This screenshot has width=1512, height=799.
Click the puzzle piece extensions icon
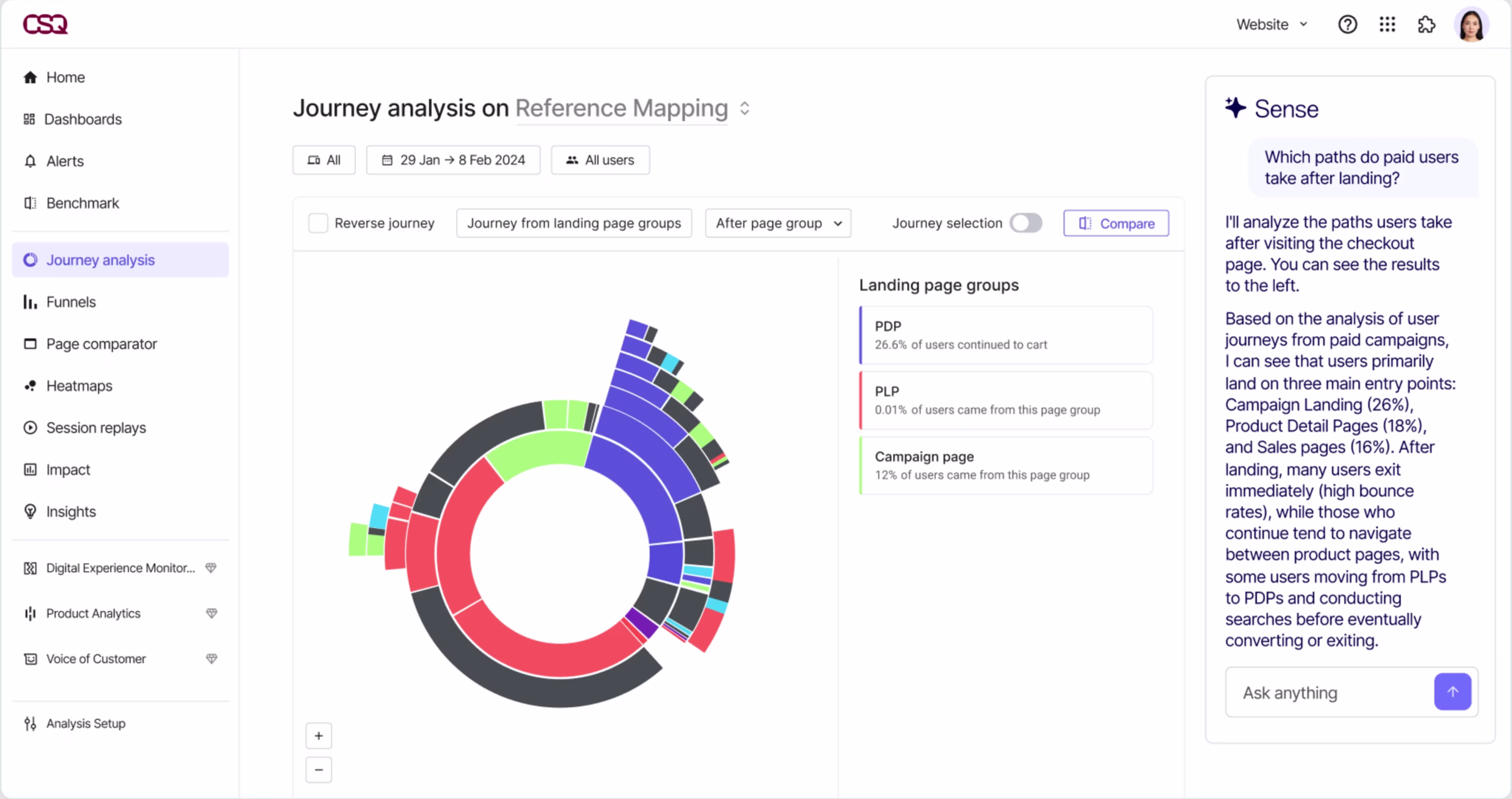point(1426,25)
